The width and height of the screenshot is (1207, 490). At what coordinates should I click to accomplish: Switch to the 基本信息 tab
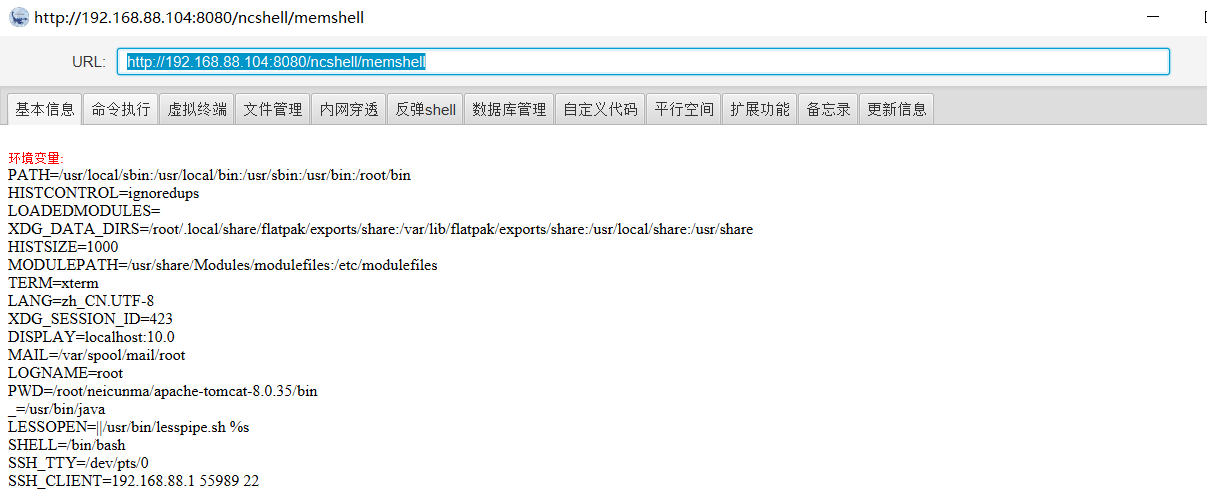(45, 110)
